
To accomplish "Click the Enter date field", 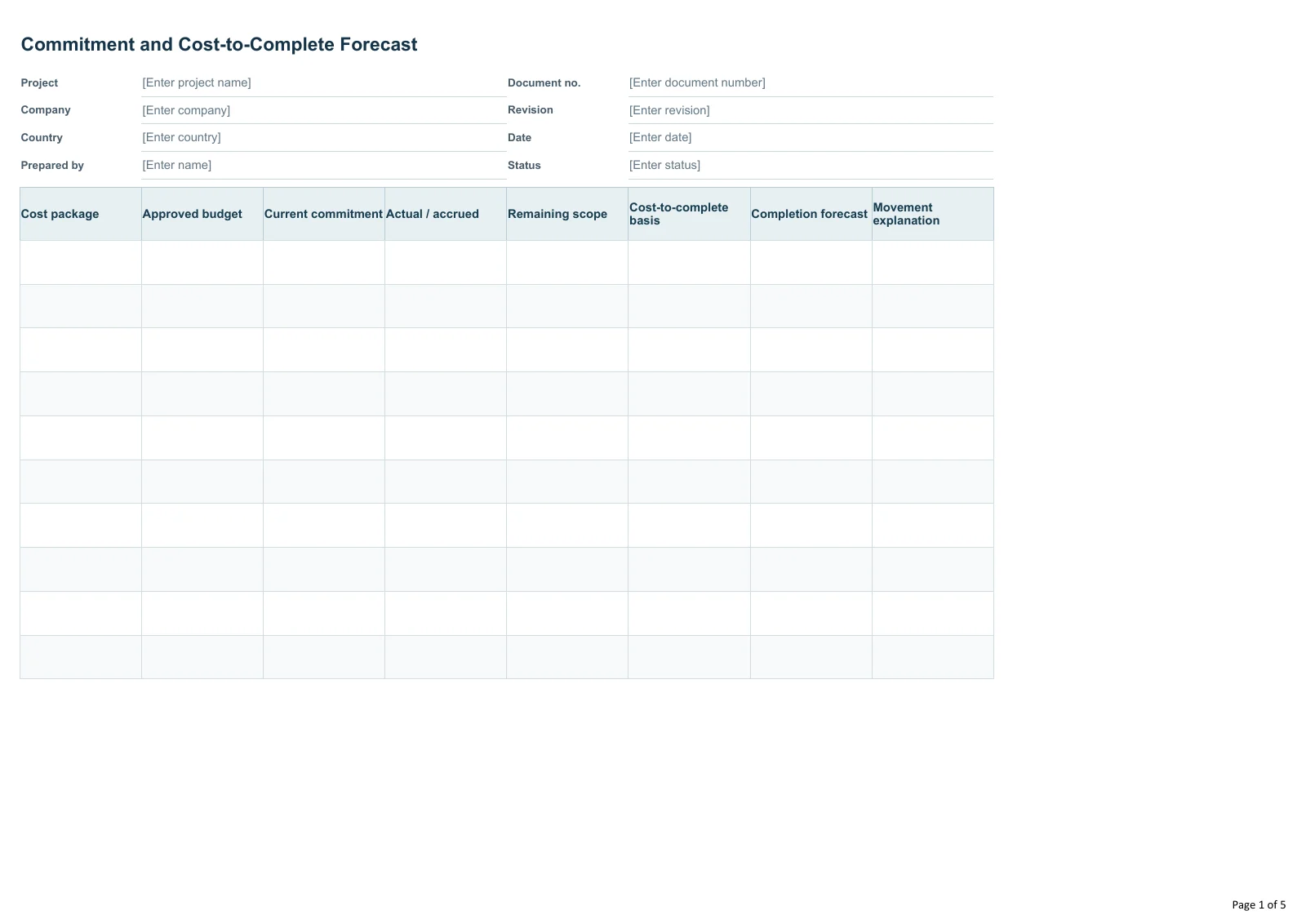I will coord(811,138).
